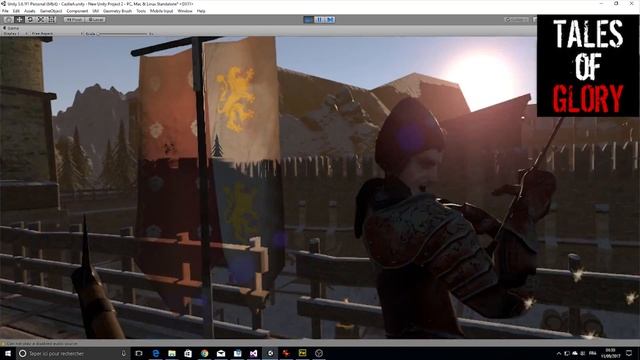Screen dimensions: 640x360
Task: Open the Display 1 dropdown
Action: [x=16, y=33]
